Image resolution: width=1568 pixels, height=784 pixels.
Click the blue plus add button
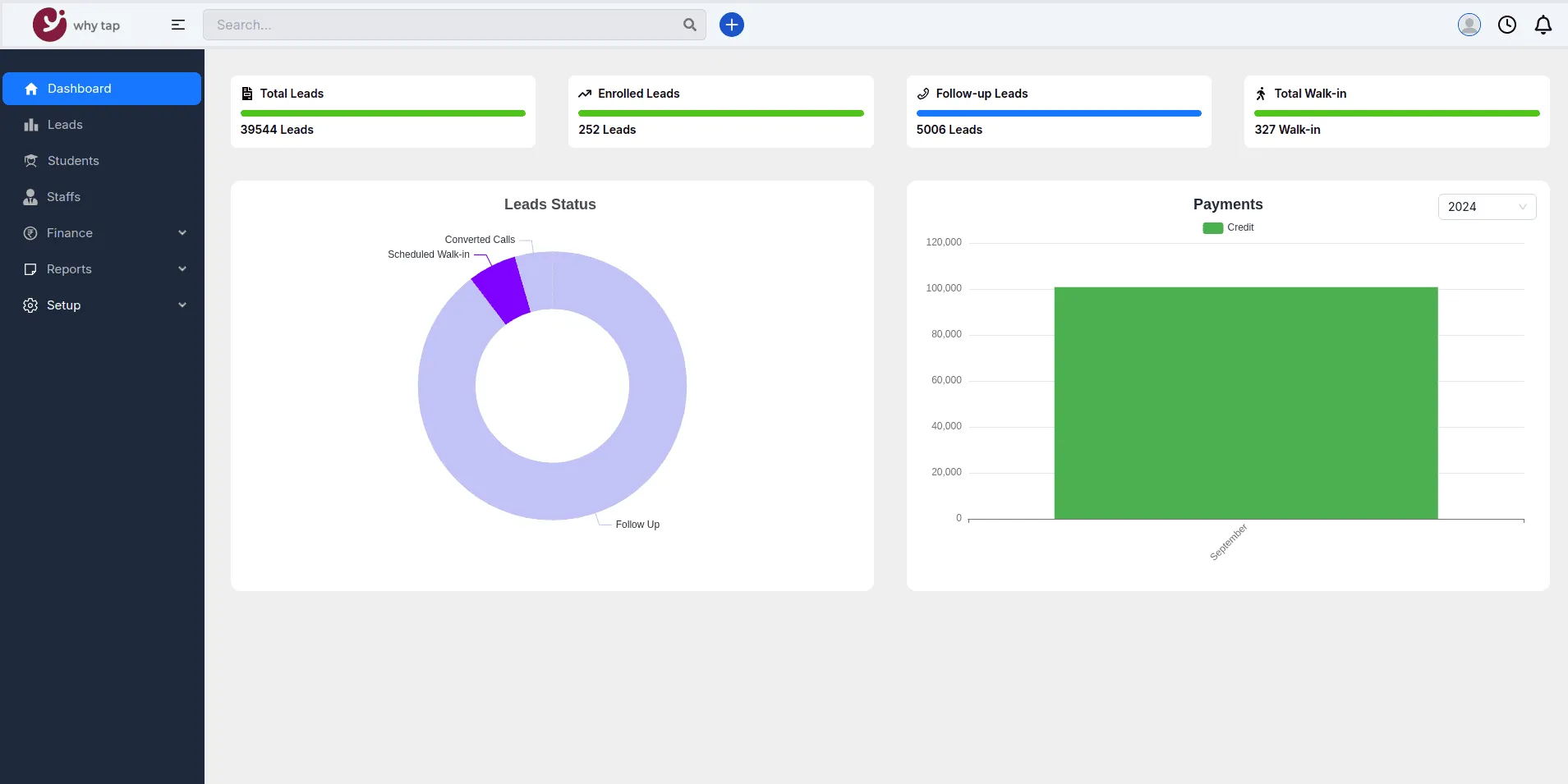(x=732, y=25)
